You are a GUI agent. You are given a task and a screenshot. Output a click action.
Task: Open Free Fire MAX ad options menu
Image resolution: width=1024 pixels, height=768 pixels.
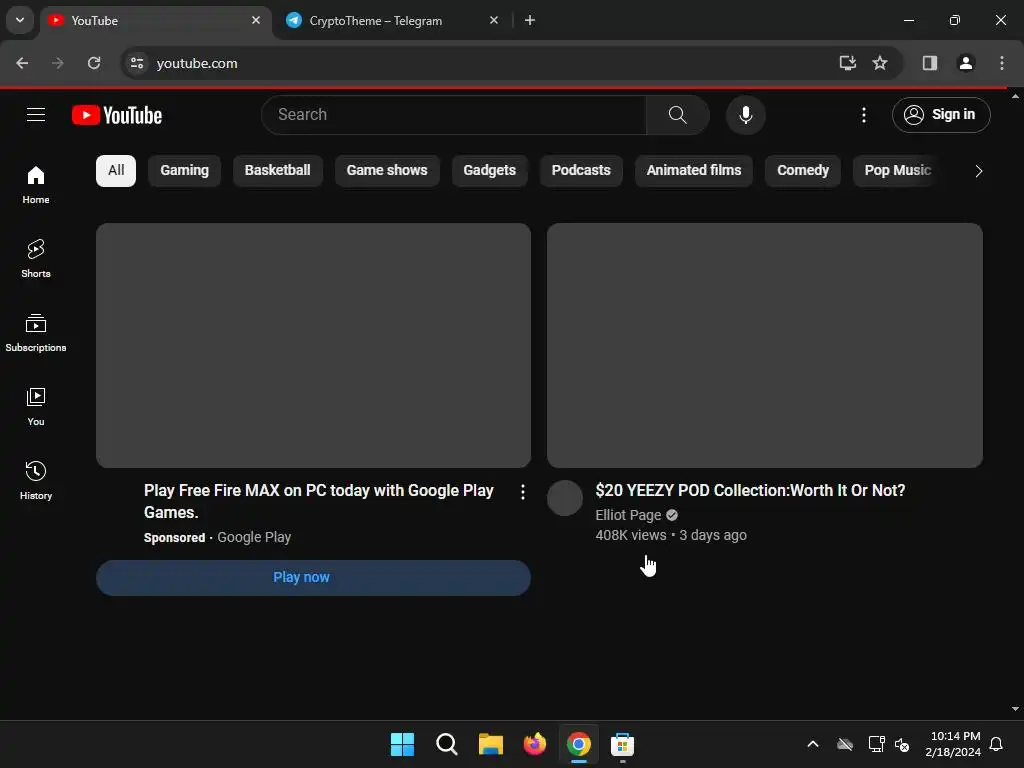[x=522, y=492]
